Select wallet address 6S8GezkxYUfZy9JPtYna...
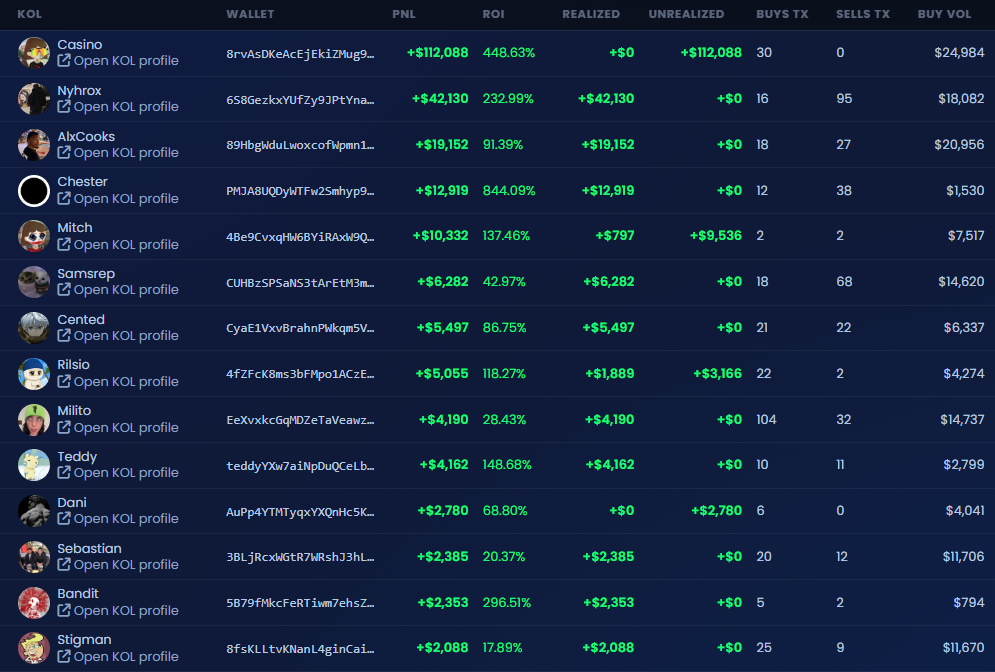This screenshot has height=672, width=995. [300, 100]
